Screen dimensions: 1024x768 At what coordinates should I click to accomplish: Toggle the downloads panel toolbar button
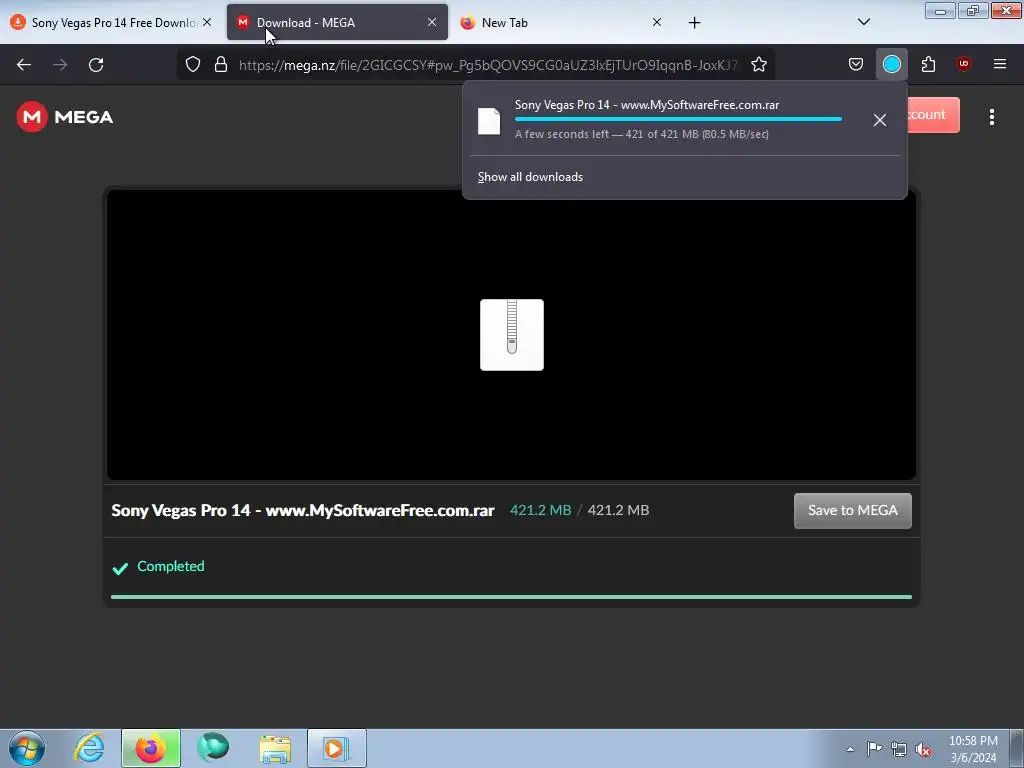(x=891, y=64)
